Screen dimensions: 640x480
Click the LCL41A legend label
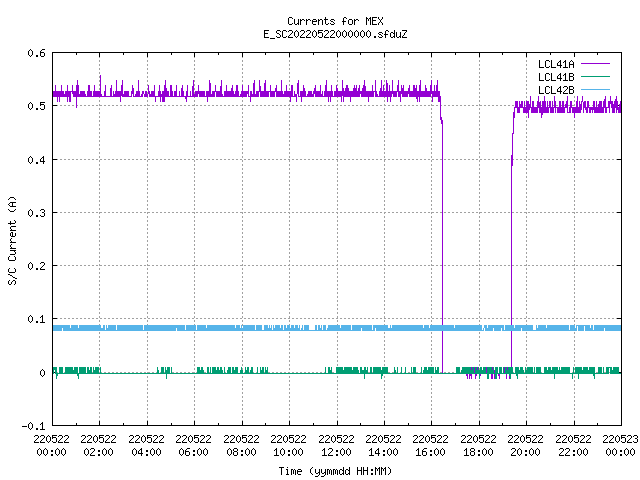(556, 64)
